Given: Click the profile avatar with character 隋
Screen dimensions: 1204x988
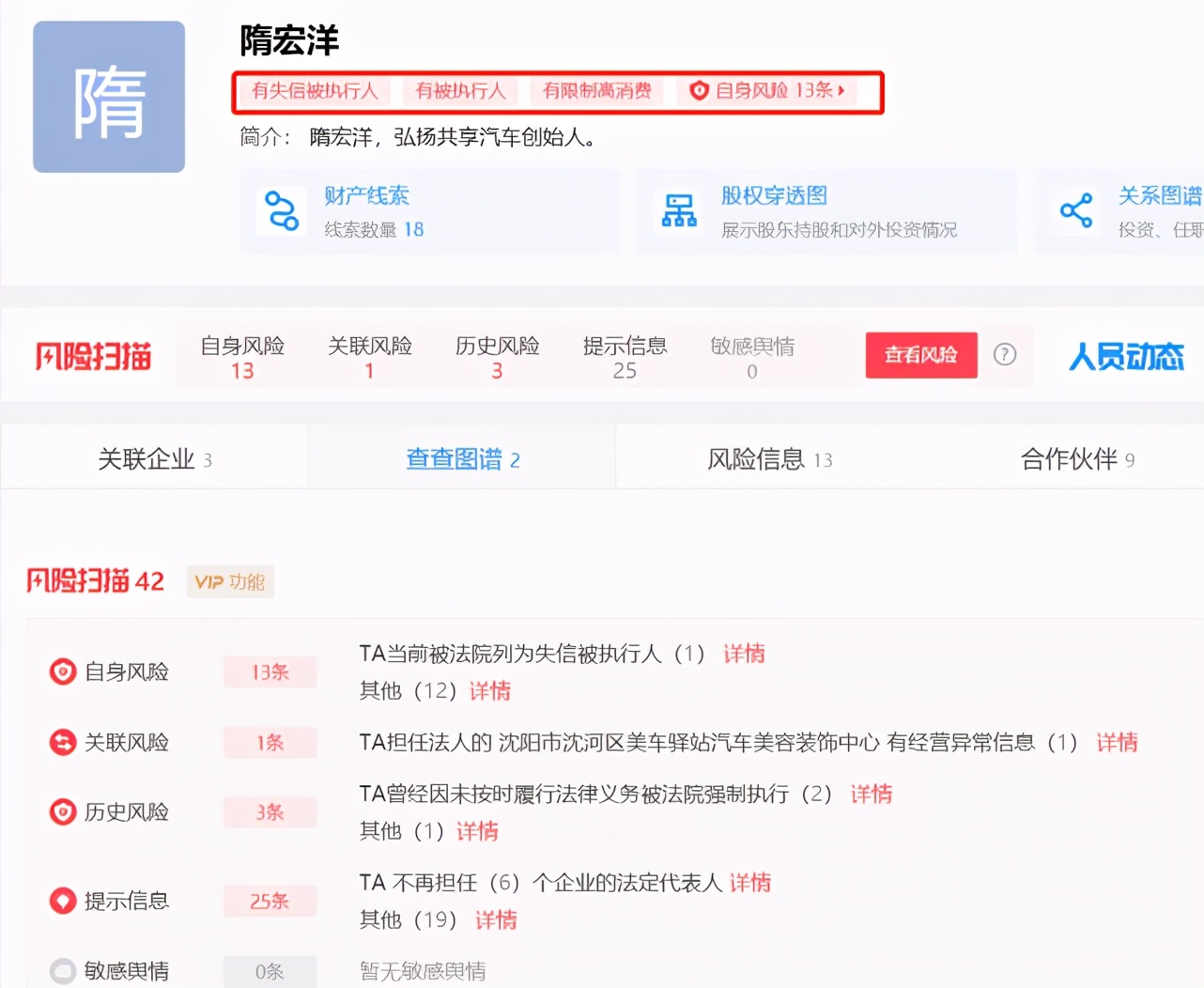Looking at the screenshot, I should tap(108, 96).
